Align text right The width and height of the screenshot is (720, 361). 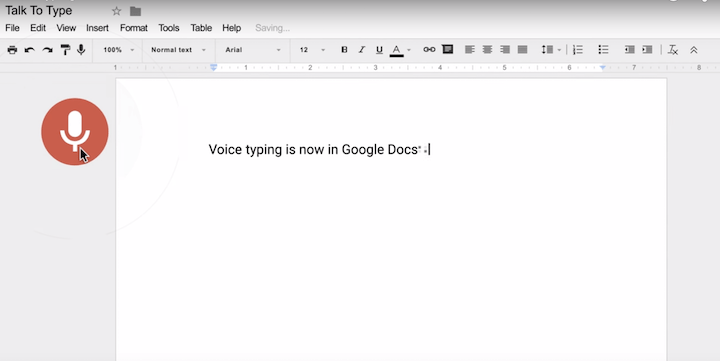[x=505, y=49]
